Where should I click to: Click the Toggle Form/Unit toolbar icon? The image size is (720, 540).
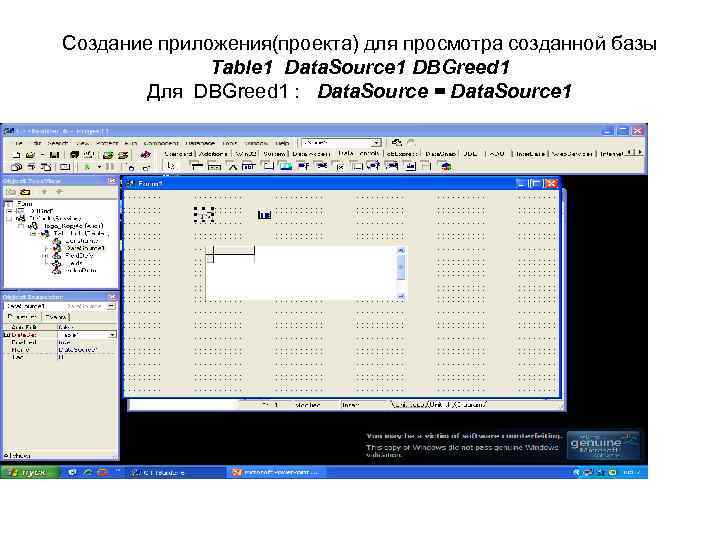click(x=46, y=167)
